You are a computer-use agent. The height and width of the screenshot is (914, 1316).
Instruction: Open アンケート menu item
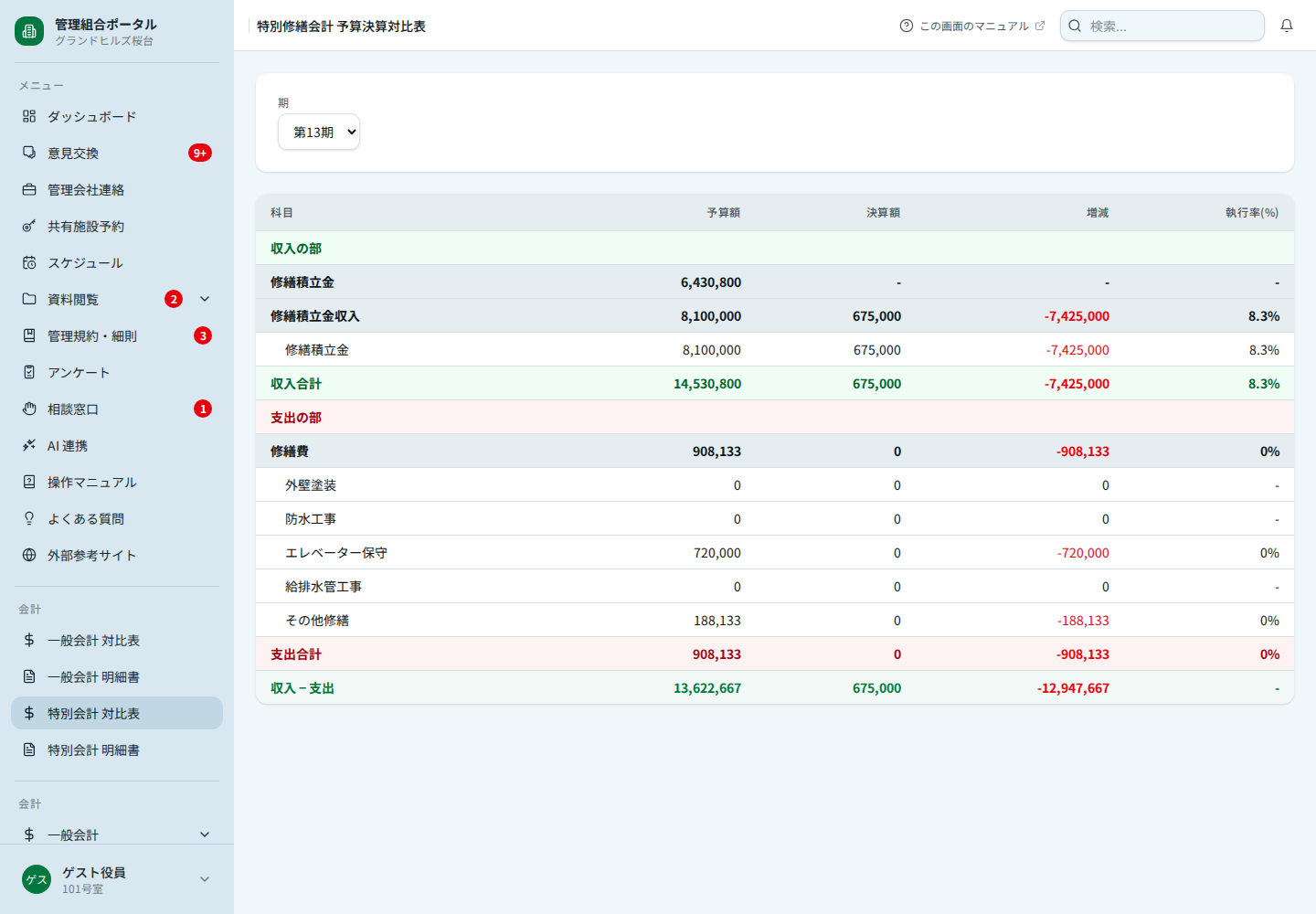click(117, 372)
